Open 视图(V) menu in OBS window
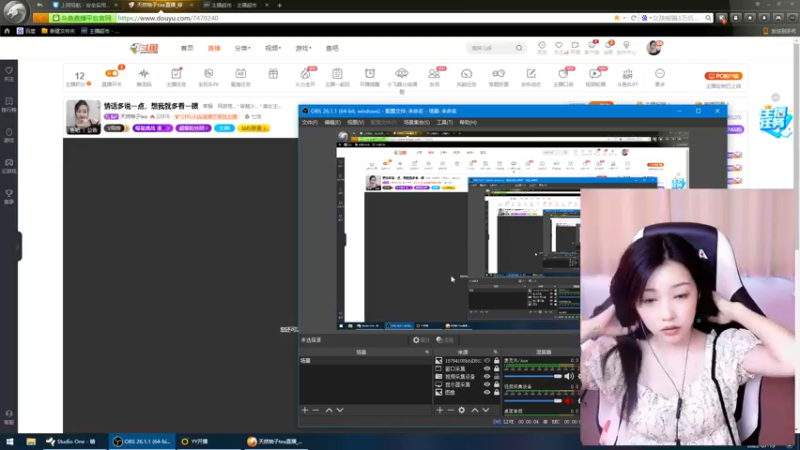Screen dimensions: 800x450 tap(356, 122)
